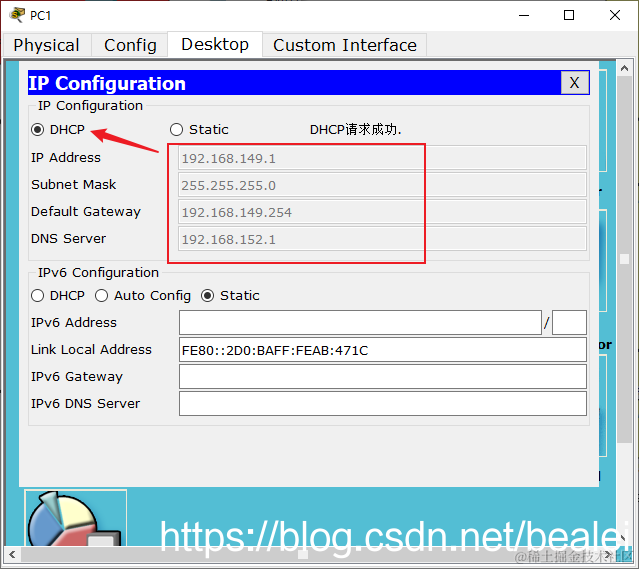Viewport: 639px width, 569px height.
Task: Click the Link Local Address field
Action: pos(383,350)
